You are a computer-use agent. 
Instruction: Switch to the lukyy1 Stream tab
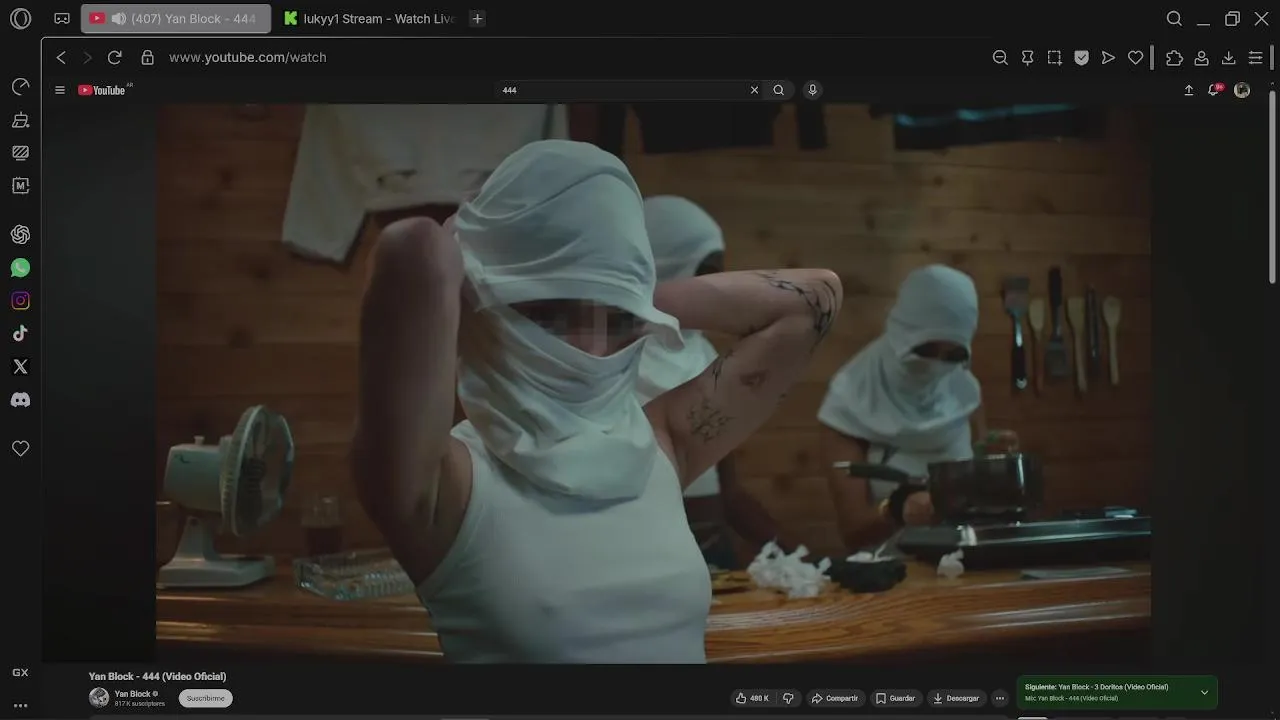coord(368,18)
